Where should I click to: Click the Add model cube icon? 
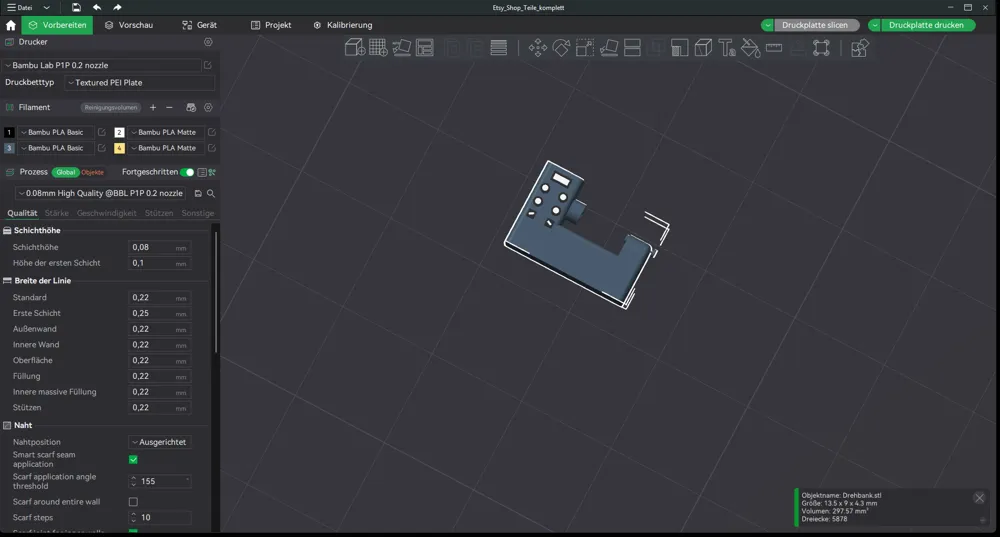[x=355, y=48]
